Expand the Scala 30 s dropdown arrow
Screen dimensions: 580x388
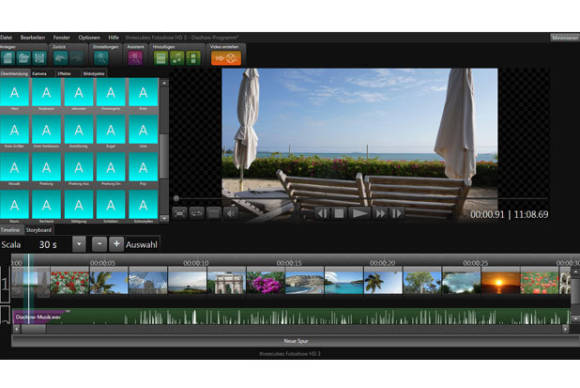coord(79,244)
